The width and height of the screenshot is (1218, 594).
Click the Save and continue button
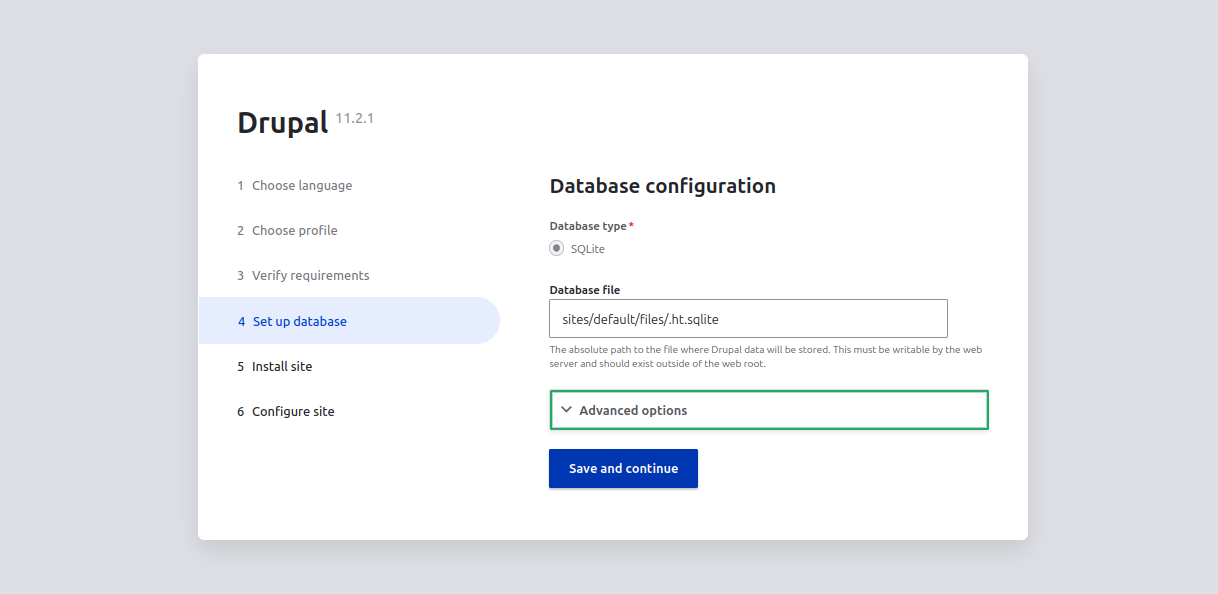[x=623, y=468]
